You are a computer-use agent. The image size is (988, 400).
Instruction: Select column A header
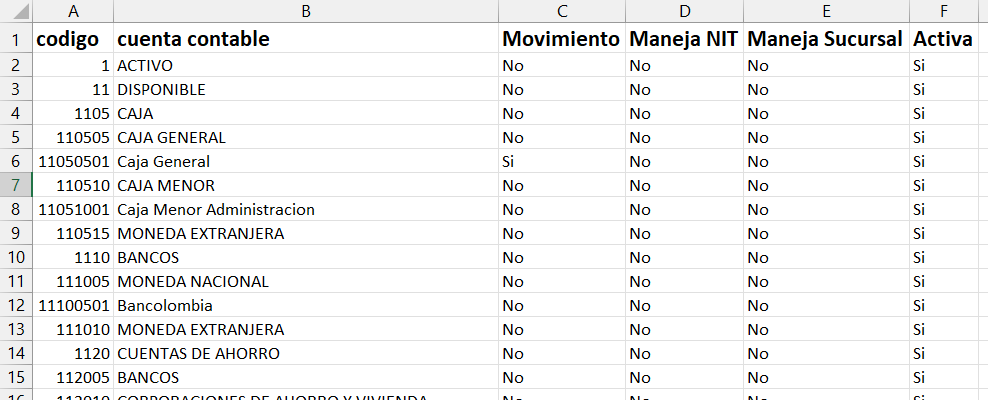73,11
